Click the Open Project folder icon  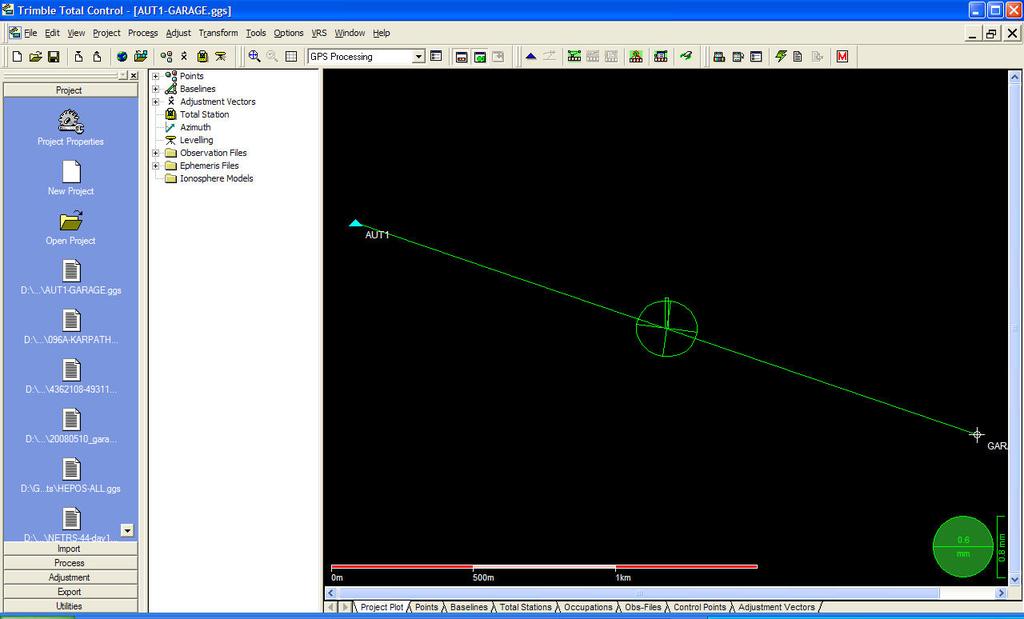(71, 221)
